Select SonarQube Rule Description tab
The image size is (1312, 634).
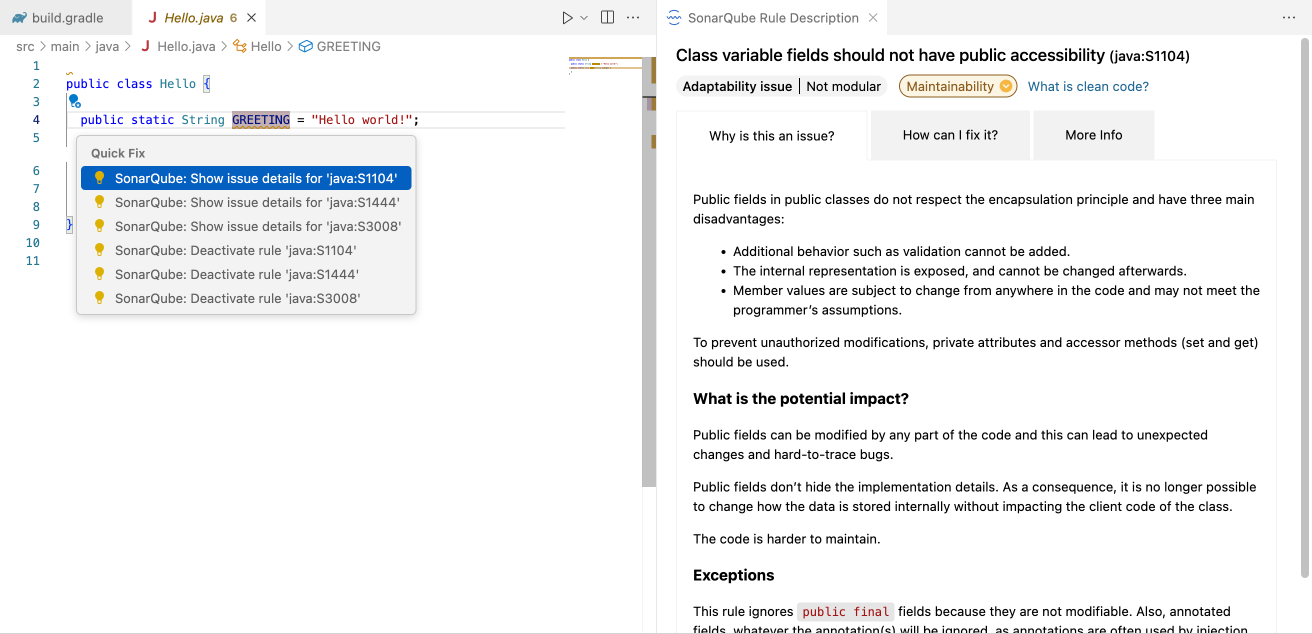772,18
